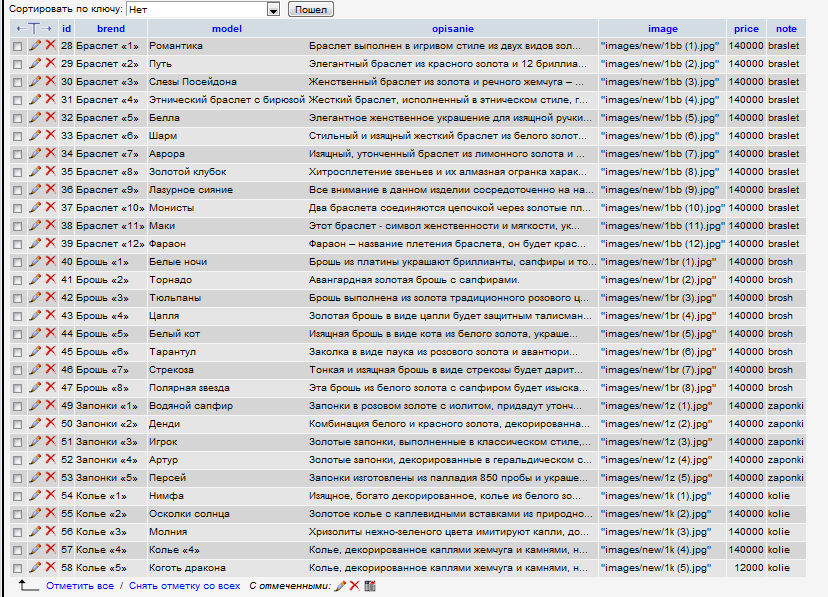Click Отметить все link

tap(80, 585)
